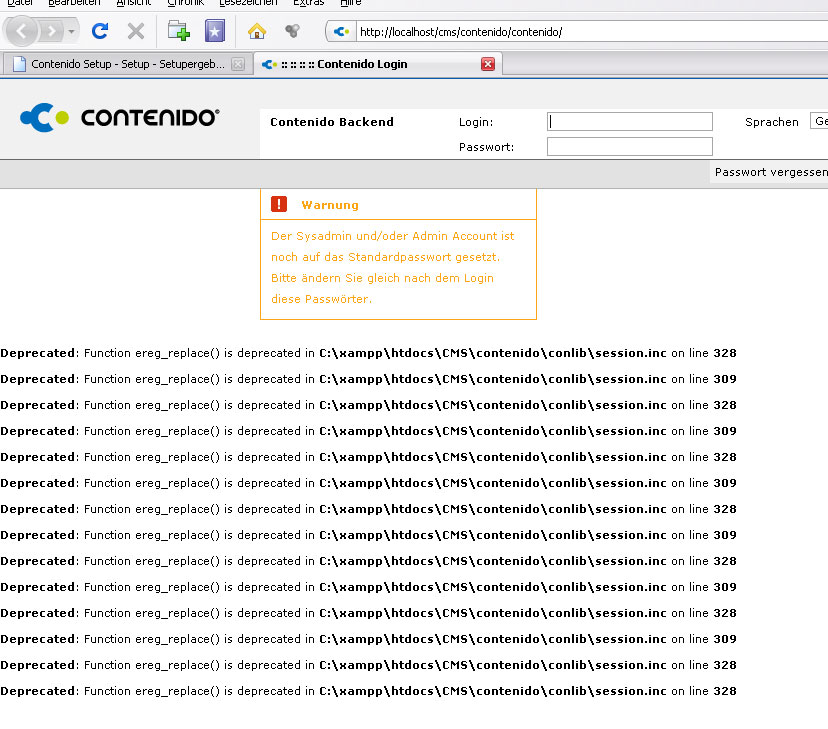Close the Contenido Login tab

488,64
